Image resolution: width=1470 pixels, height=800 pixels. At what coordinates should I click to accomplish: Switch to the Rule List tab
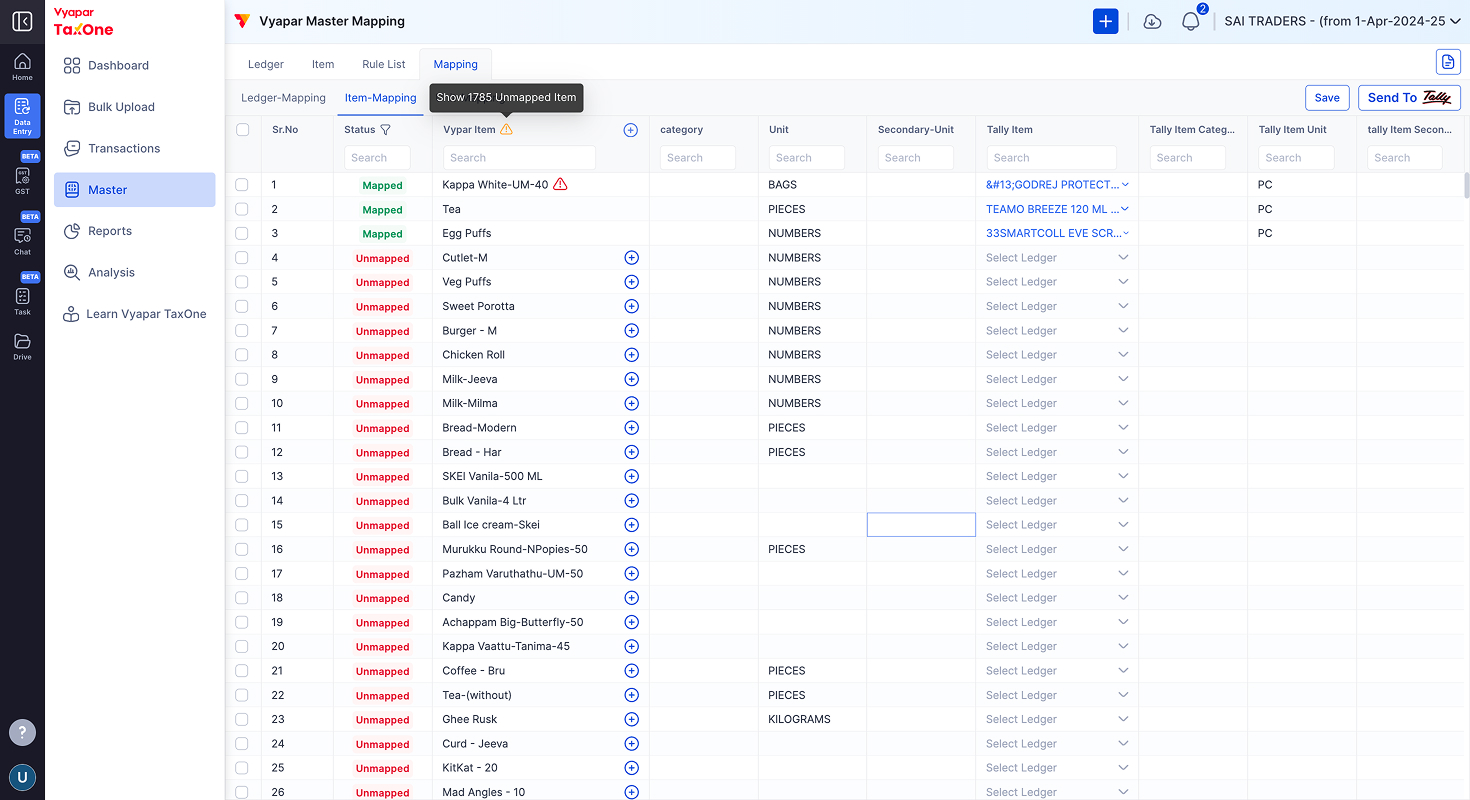pyautogui.click(x=384, y=64)
